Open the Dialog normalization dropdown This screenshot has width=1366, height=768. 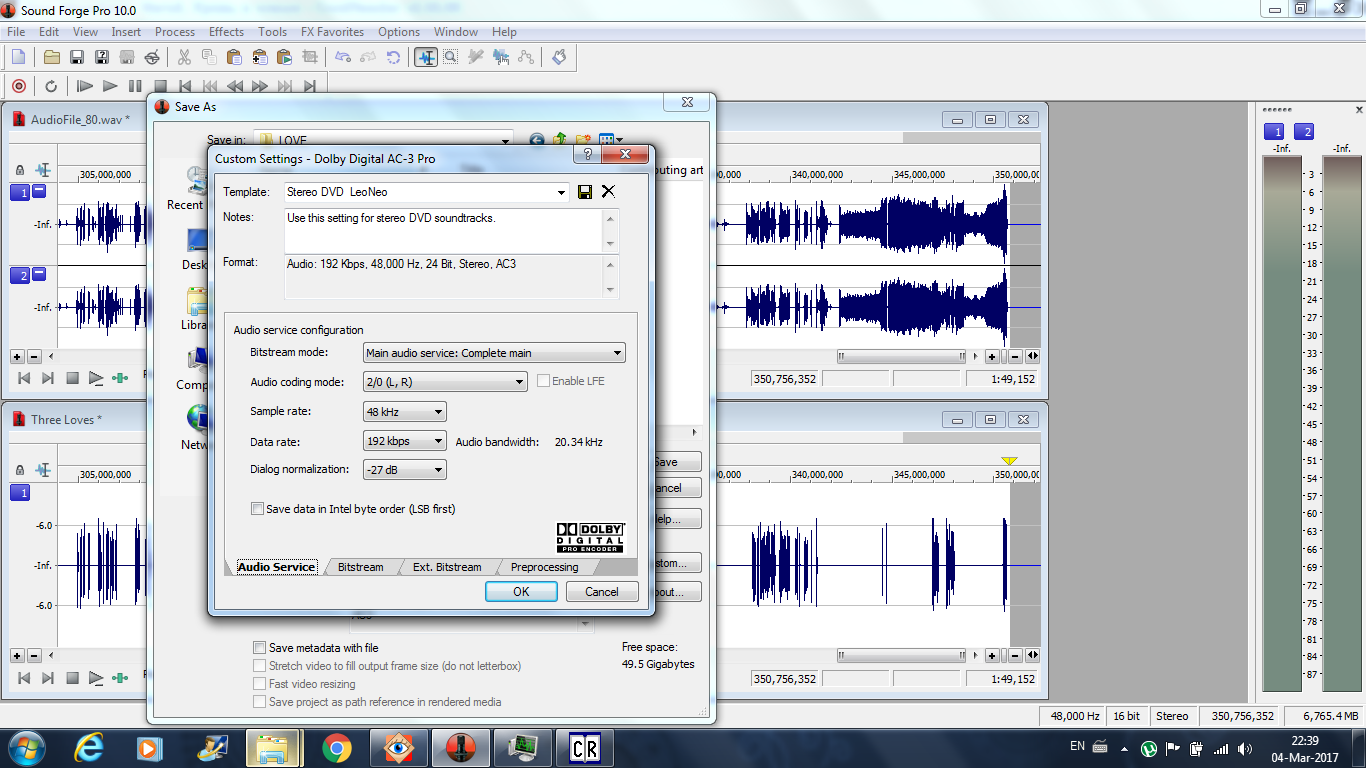point(404,469)
